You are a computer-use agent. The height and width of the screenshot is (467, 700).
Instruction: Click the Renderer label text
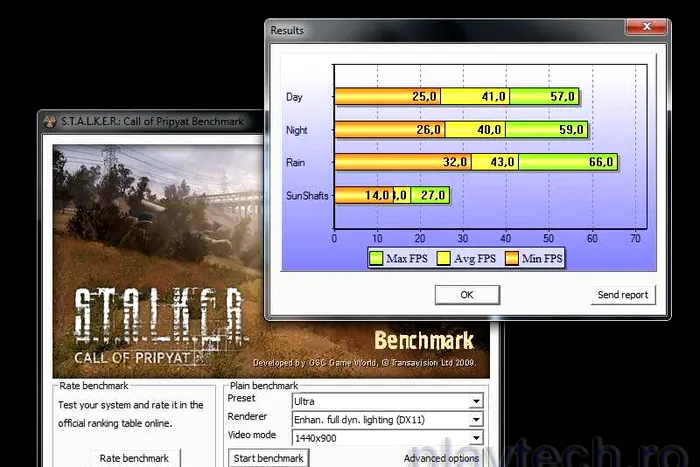coord(247,417)
